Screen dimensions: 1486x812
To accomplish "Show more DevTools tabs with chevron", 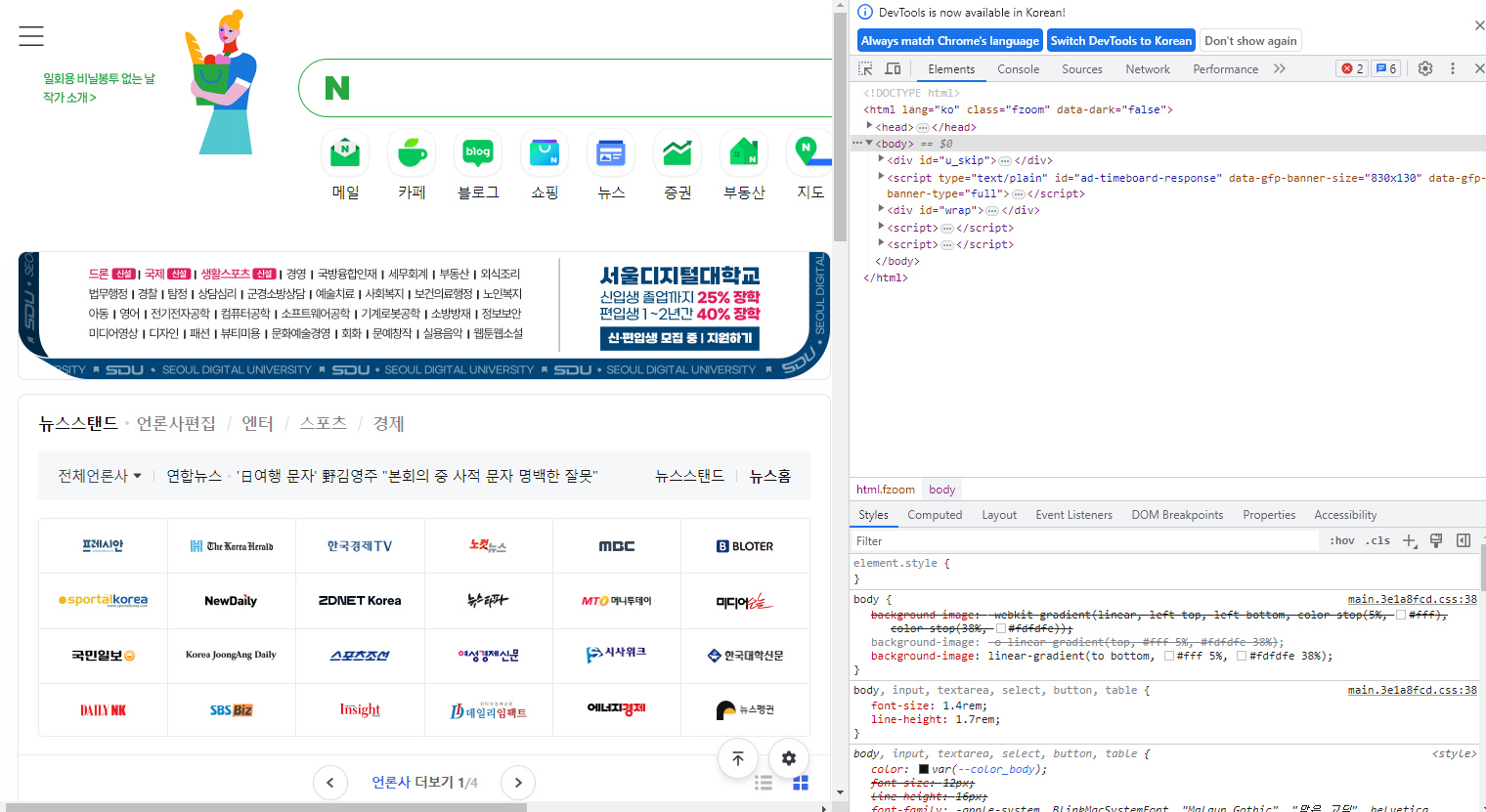I will [1280, 68].
